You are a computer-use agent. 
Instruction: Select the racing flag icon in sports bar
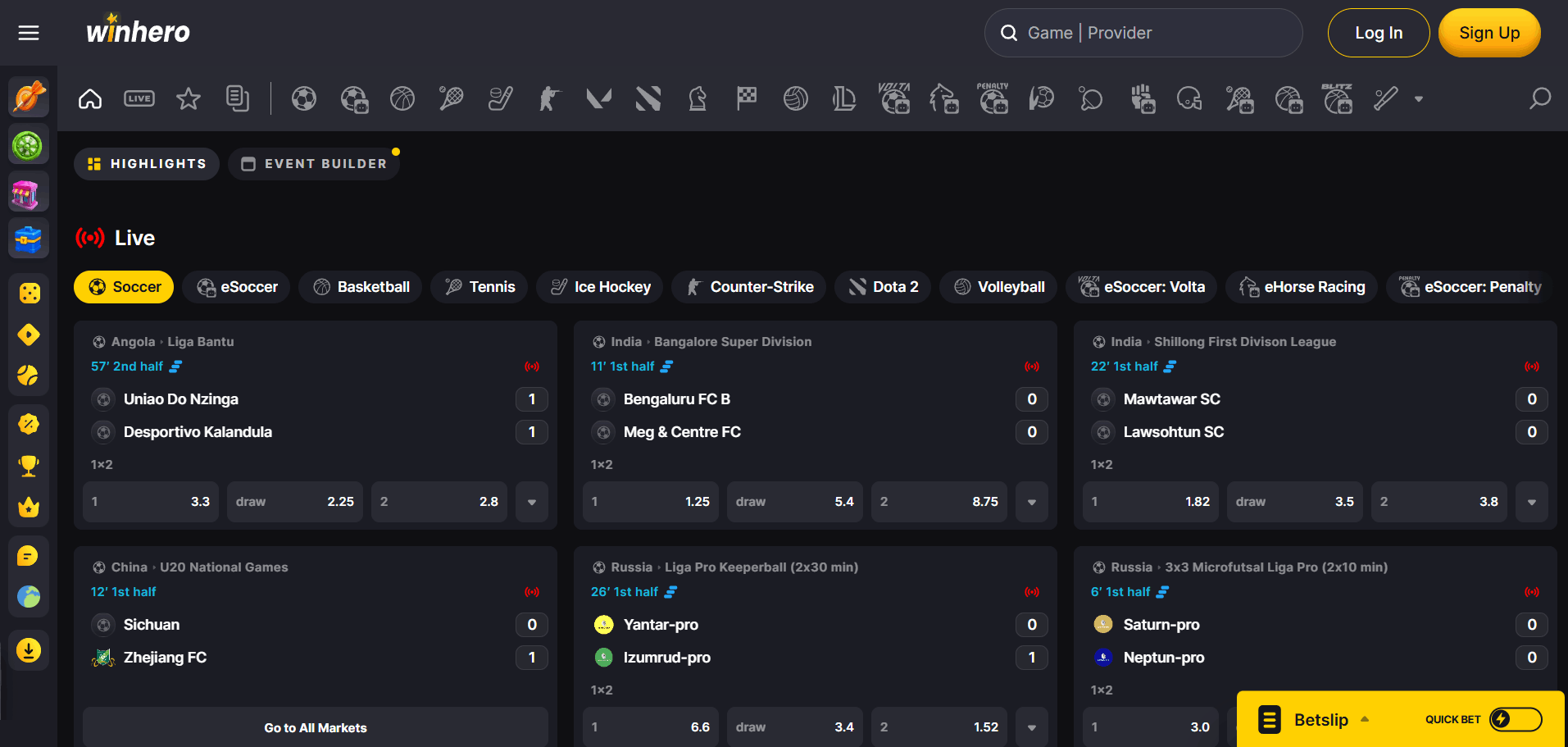pos(747,99)
